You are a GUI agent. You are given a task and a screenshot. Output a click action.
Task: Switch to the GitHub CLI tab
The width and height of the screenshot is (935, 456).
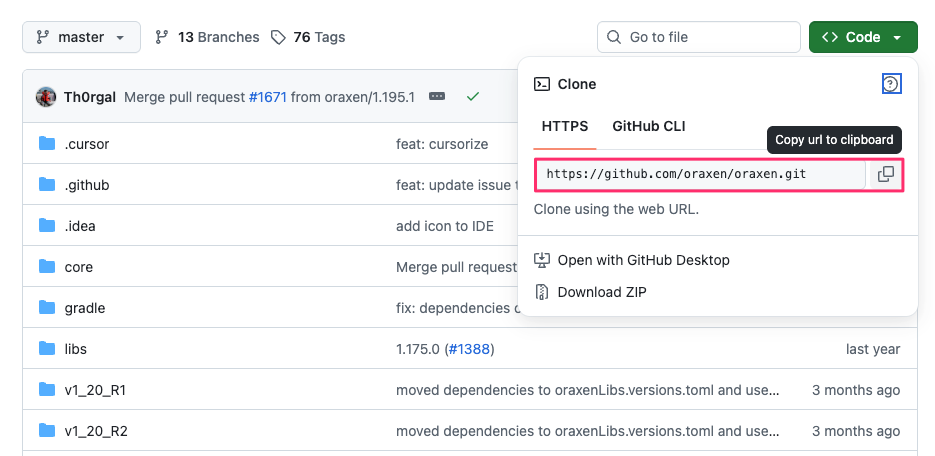pyautogui.click(x=649, y=126)
